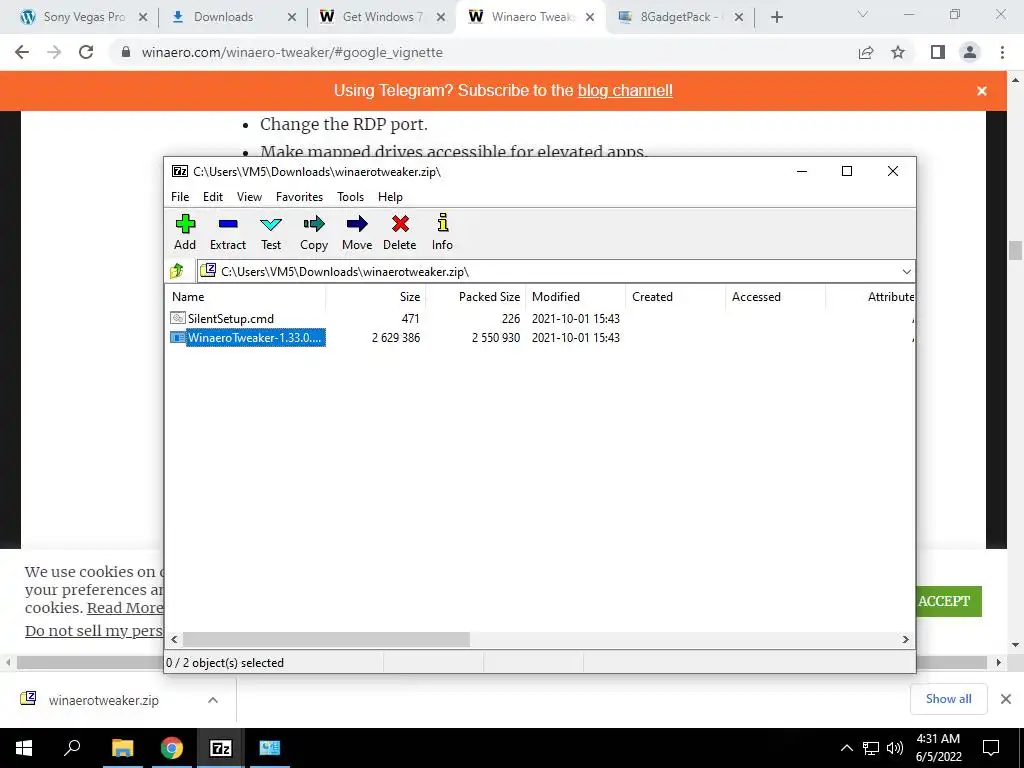The height and width of the screenshot is (768, 1024).
Task: Expand the 7-Zip address path dropdown
Action: (906, 272)
